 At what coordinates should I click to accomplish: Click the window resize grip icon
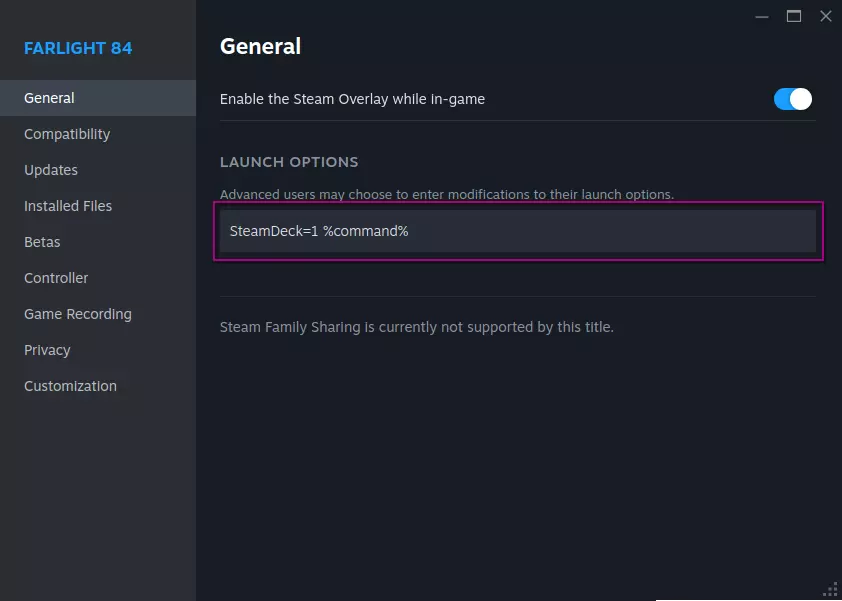tap(830, 589)
